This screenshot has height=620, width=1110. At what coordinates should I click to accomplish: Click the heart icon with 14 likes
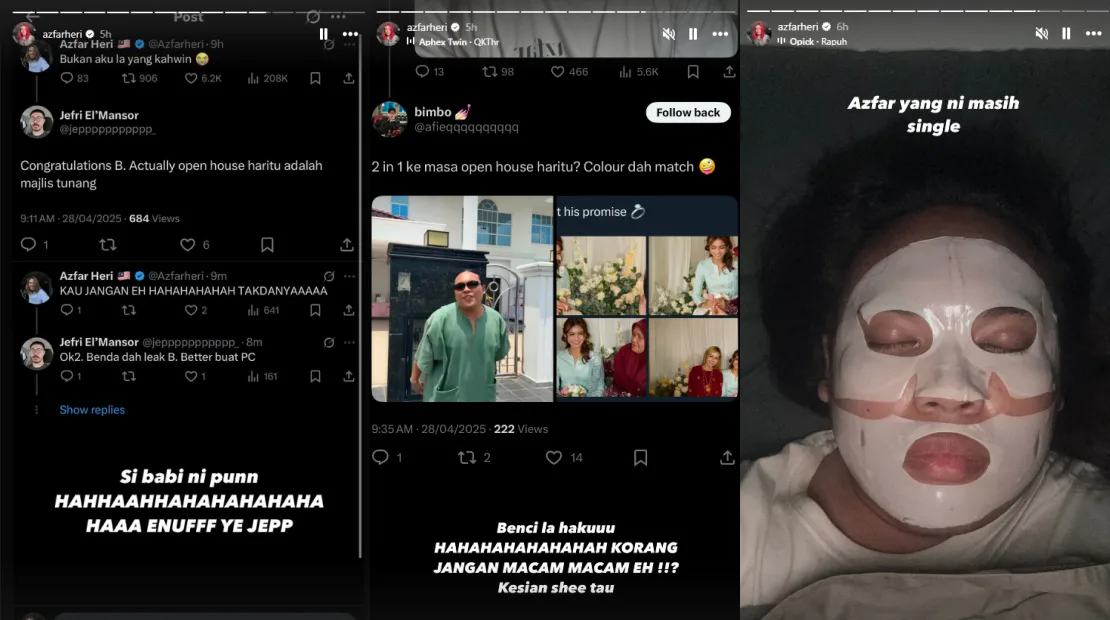[554, 457]
